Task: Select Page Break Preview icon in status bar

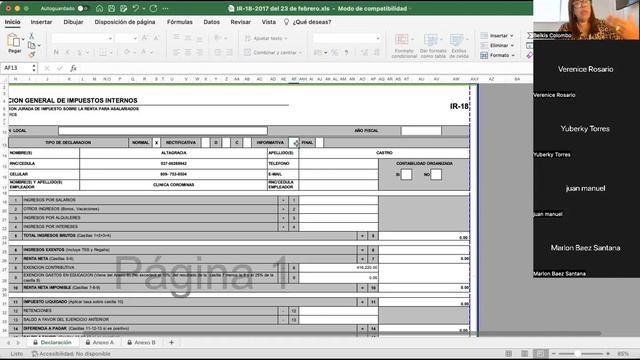Action: (540, 353)
